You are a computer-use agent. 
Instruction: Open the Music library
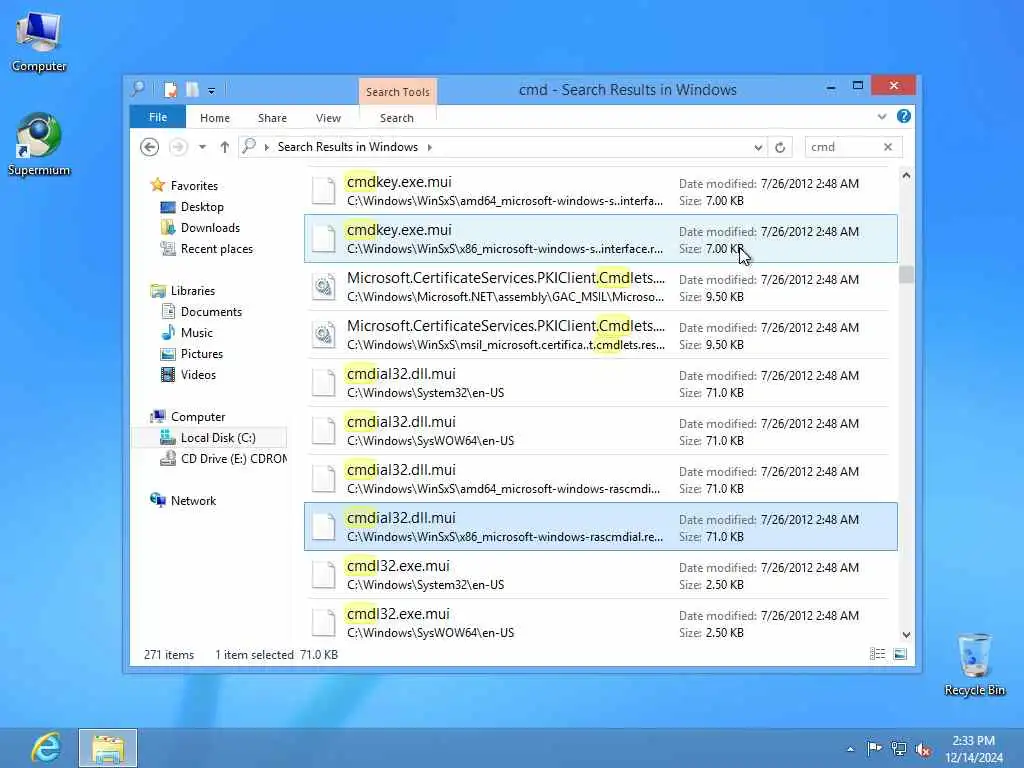[197, 332]
